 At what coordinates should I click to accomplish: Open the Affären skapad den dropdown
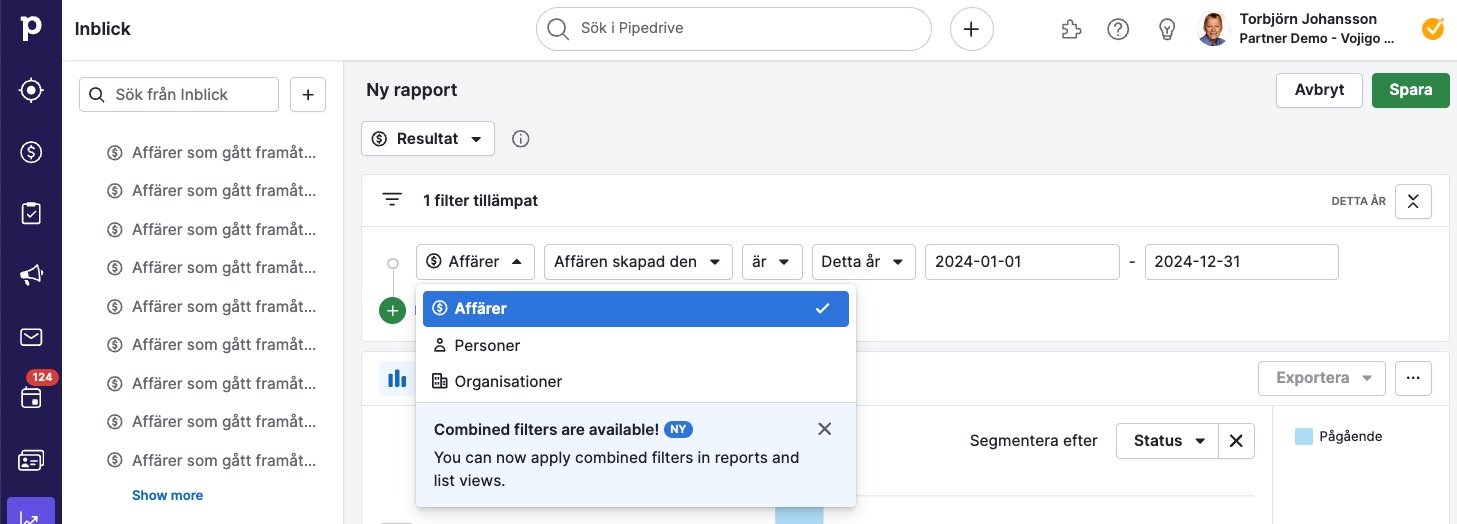point(638,261)
